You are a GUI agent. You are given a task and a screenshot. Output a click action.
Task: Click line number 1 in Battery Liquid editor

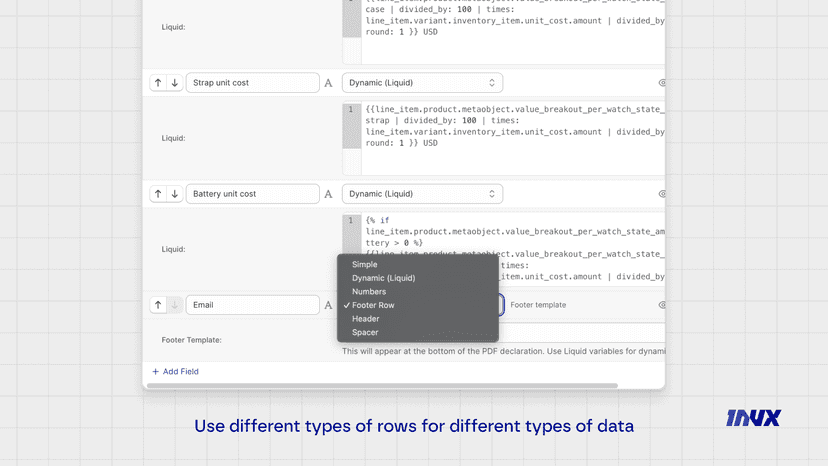pos(351,220)
